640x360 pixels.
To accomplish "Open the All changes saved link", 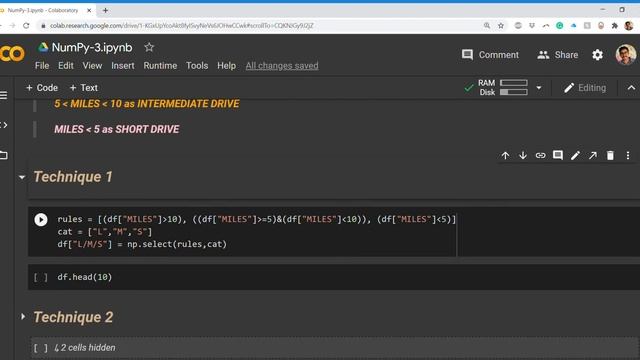I will tap(282, 66).
